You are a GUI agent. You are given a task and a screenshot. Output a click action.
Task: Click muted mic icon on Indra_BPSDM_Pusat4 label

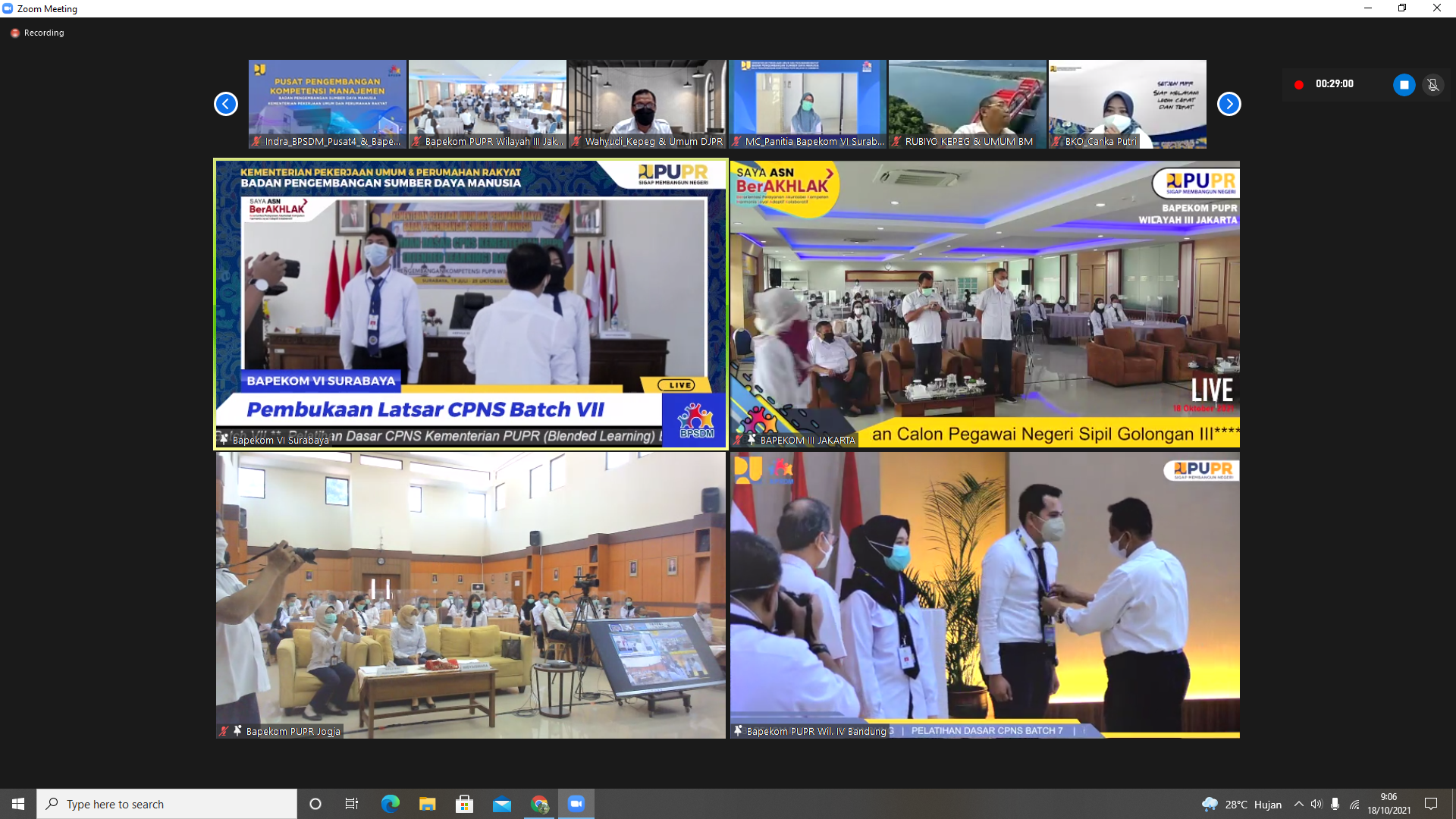(x=257, y=141)
